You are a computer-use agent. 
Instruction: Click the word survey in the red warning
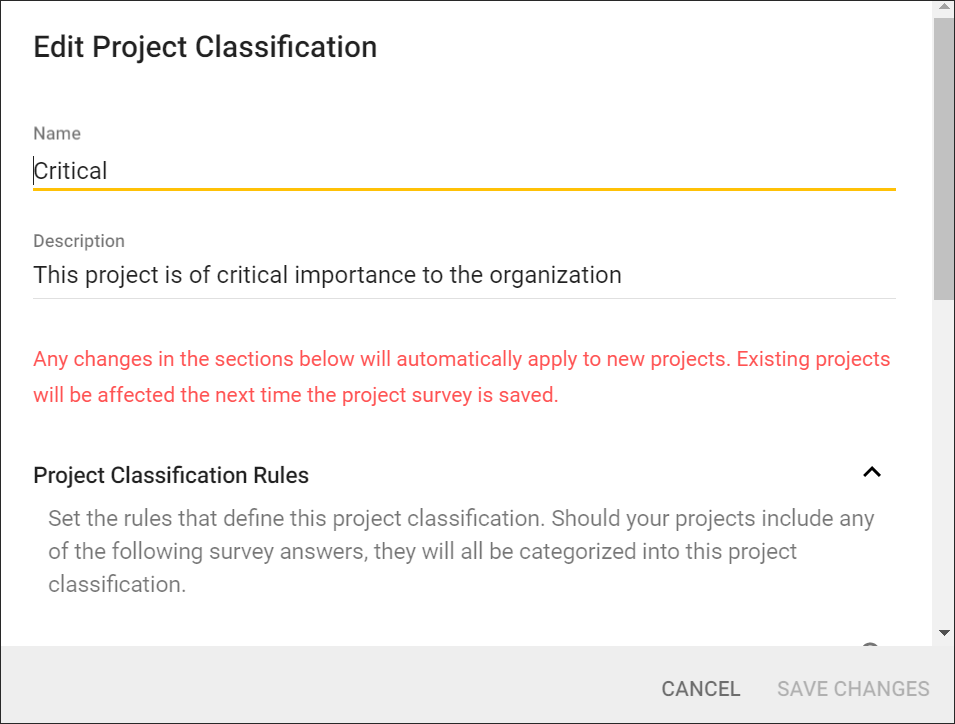[x=442, y=395]
